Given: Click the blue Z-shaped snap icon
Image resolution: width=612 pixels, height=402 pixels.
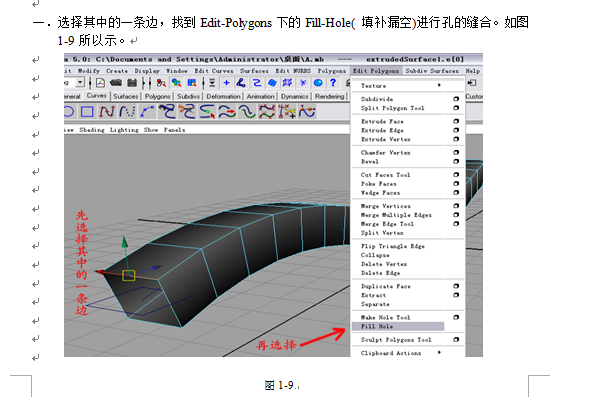Looking at the screenshot, I should coord(256,83).
